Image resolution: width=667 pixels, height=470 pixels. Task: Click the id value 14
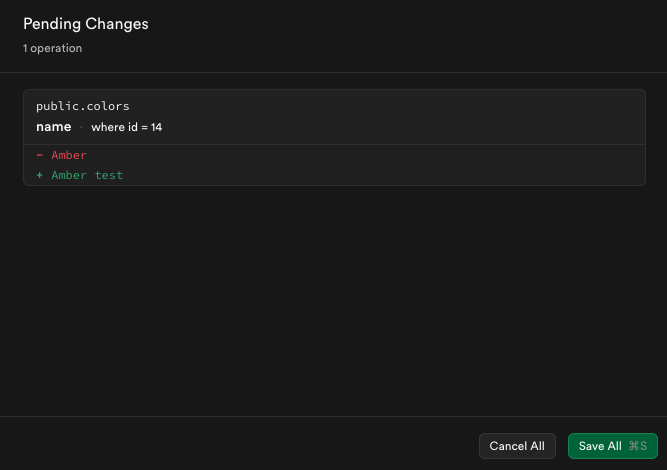[x=156, y=127]
